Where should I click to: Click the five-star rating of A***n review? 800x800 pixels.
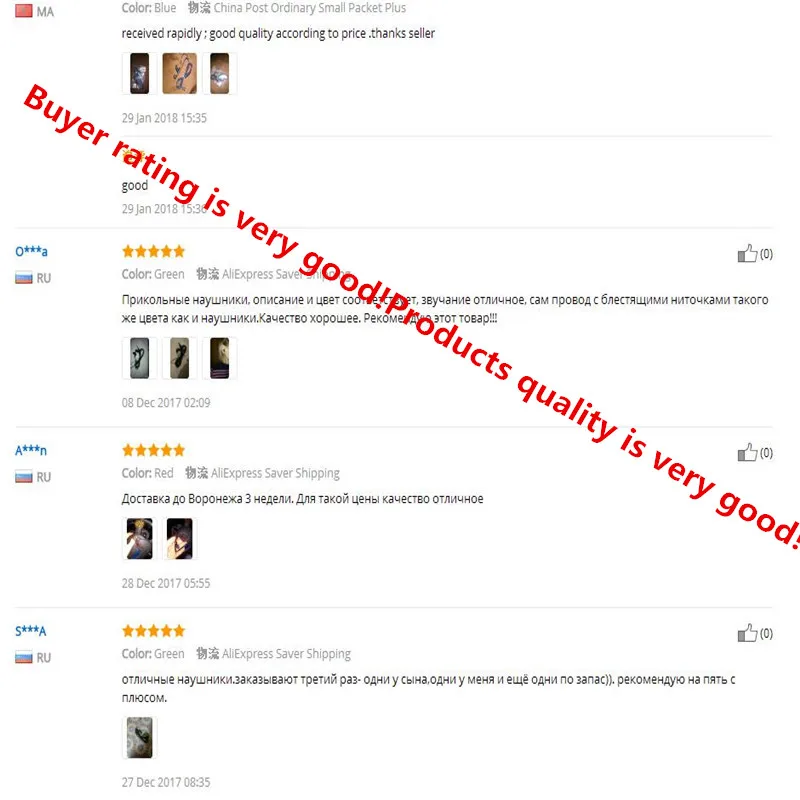point(154,450)
